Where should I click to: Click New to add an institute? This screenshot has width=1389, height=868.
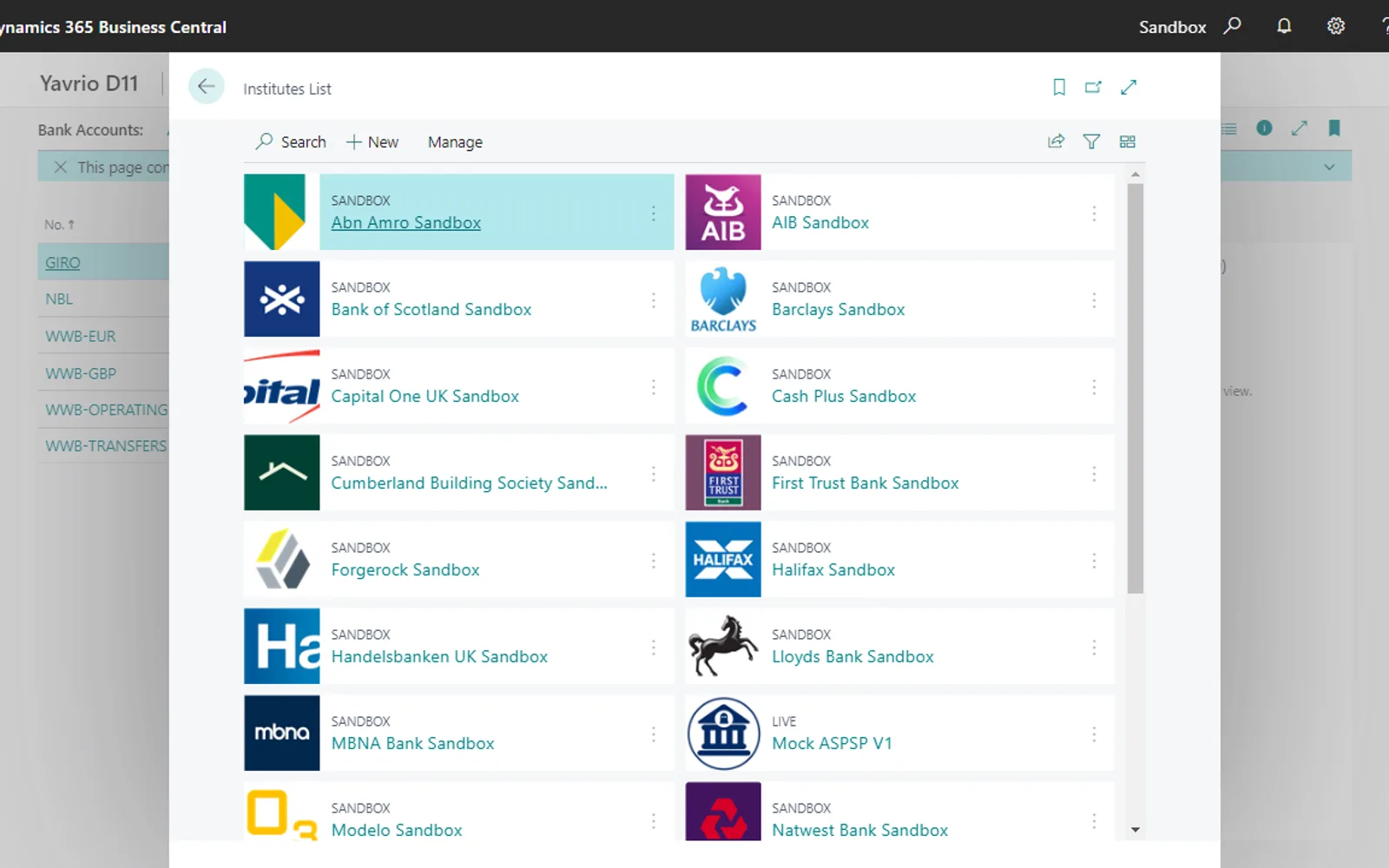pyautogui.click(x=372, y=141)
